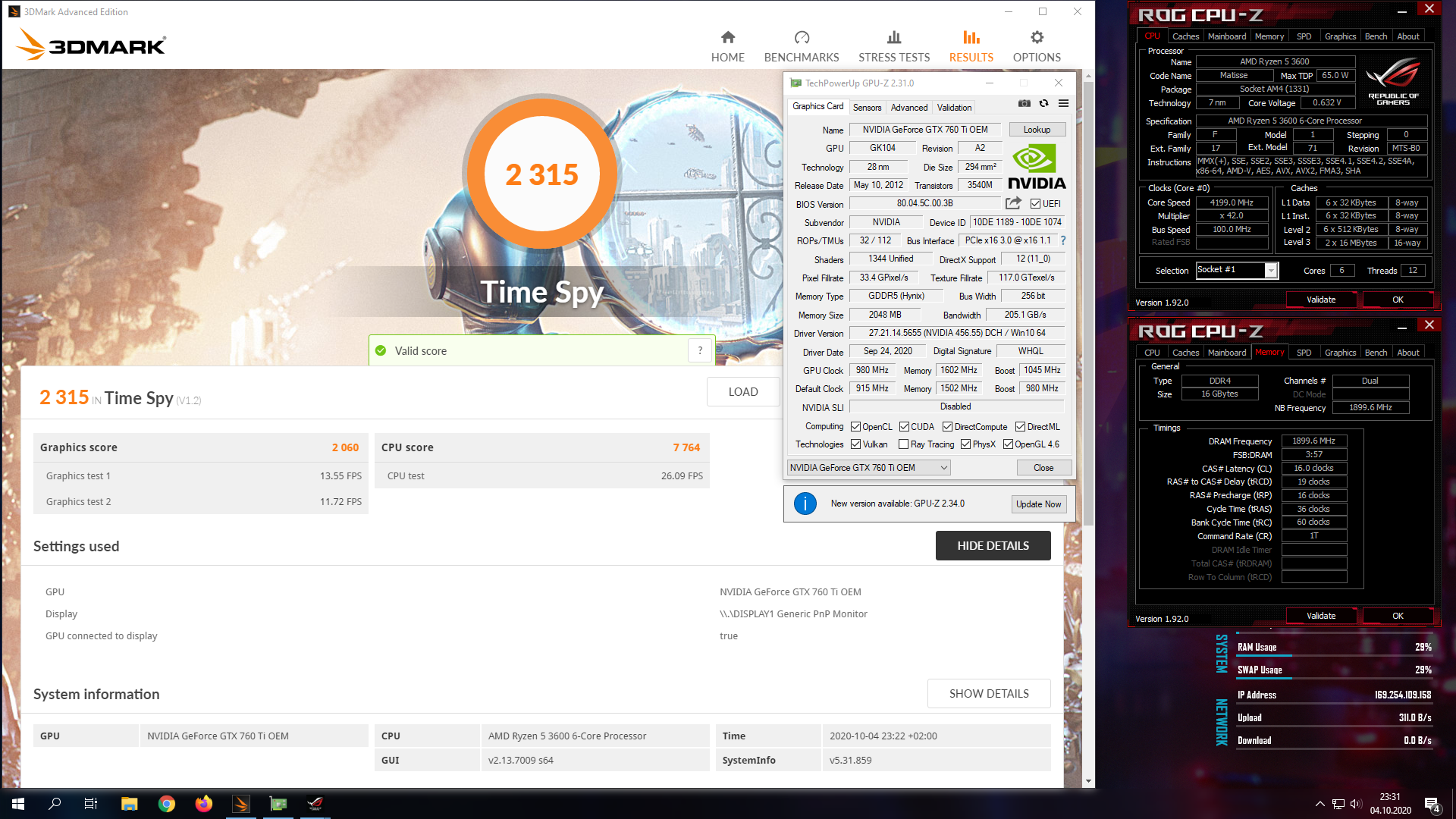1456x819 pixels.
Task: Go to RESULTS in 3DMark
Action: pyautogui.click(x=971, y=46)
